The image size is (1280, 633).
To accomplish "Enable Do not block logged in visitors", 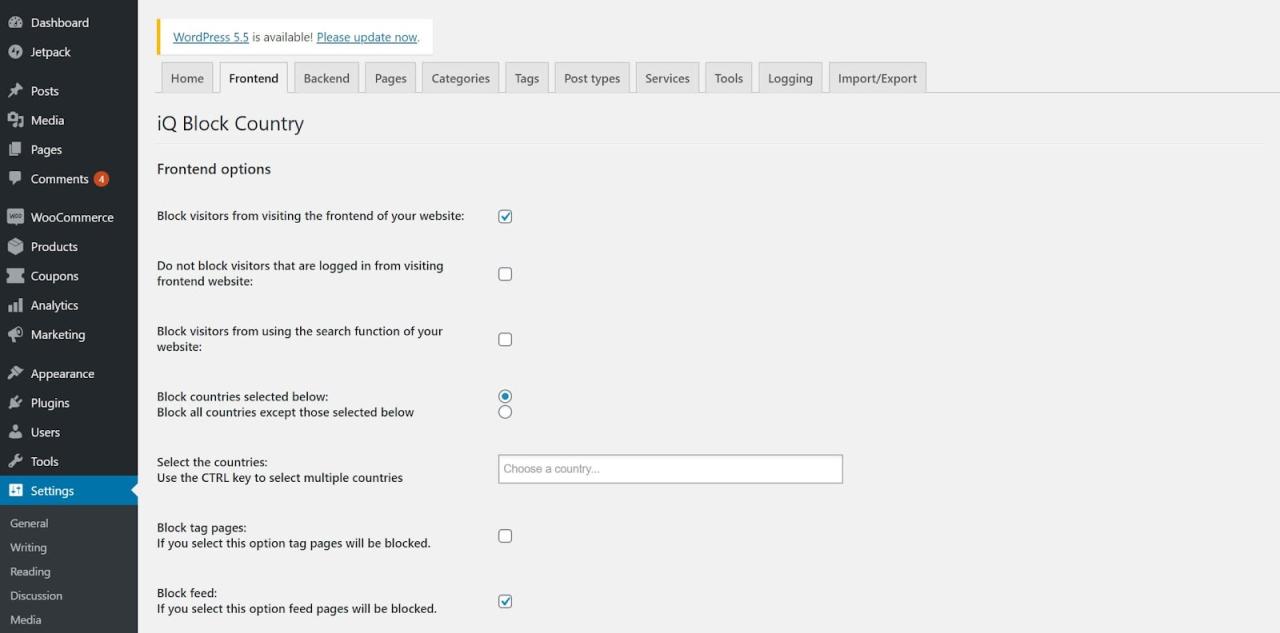I will (x=505, y=274).
